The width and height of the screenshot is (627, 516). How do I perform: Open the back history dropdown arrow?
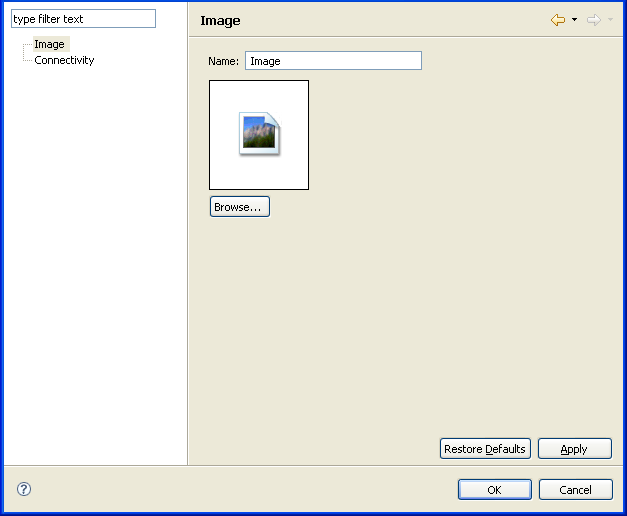coord(575,20)
